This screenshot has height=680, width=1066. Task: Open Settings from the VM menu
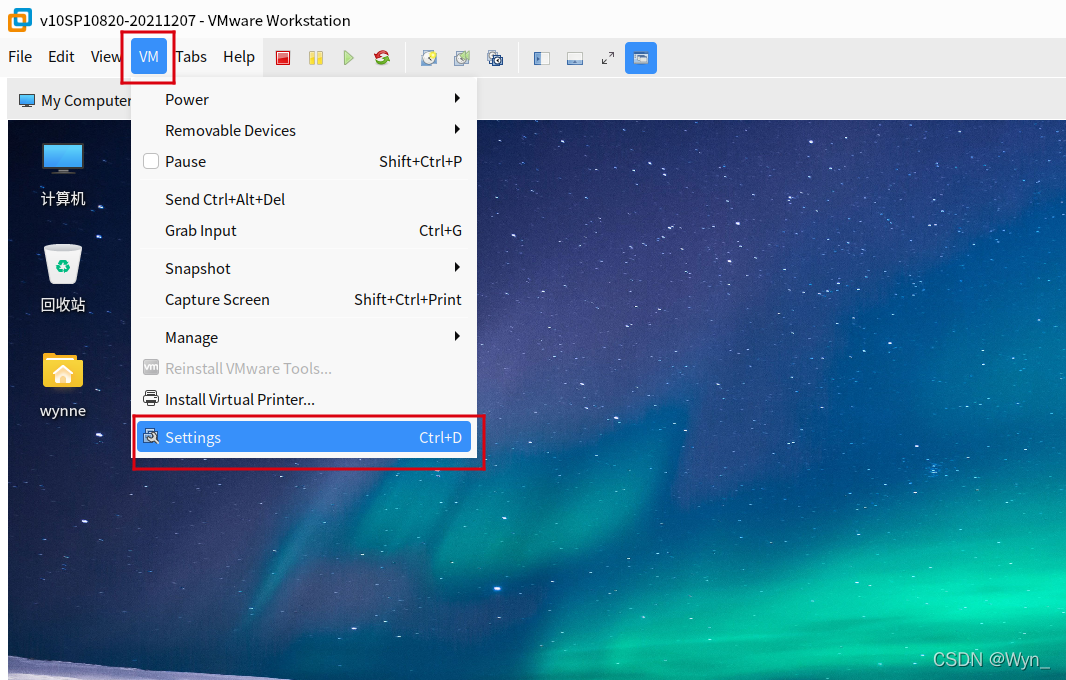click(304, 437)
